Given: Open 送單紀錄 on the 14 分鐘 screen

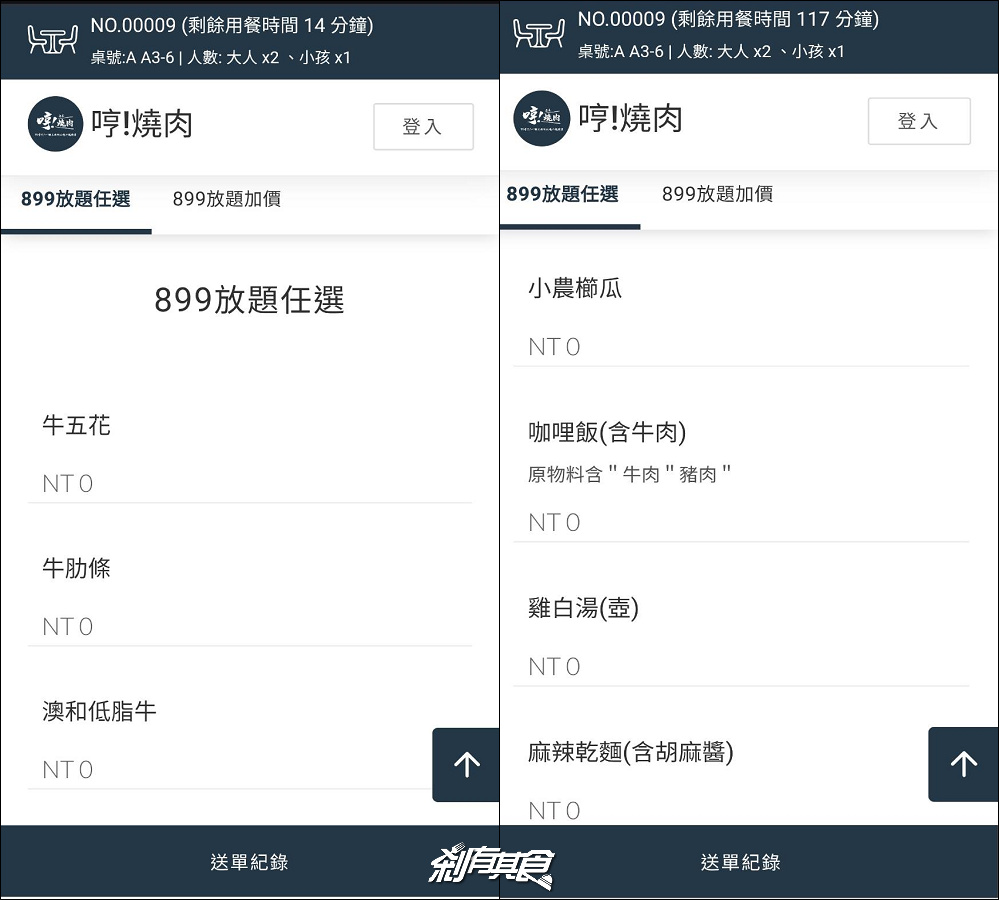Looking at the screenshot, I should tap(249, 862).
